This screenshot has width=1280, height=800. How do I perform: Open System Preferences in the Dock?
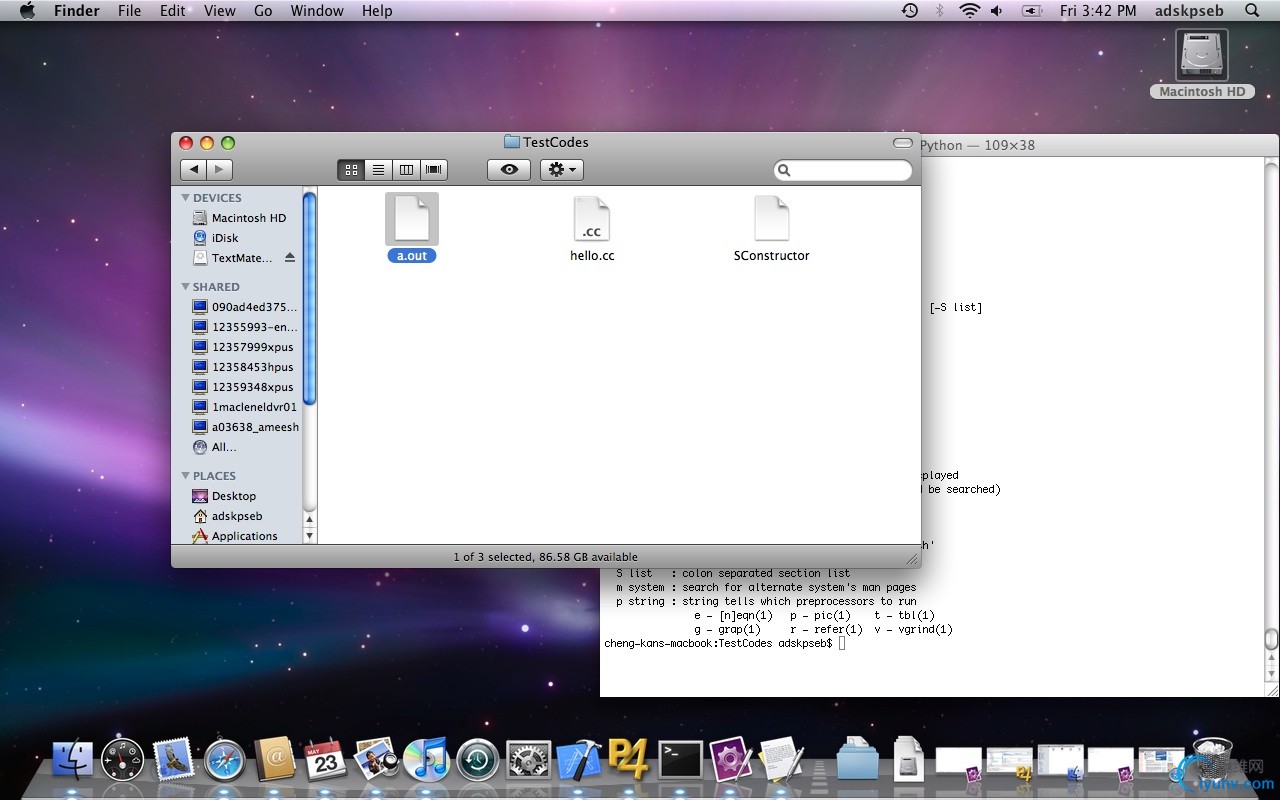click(529, 761)
